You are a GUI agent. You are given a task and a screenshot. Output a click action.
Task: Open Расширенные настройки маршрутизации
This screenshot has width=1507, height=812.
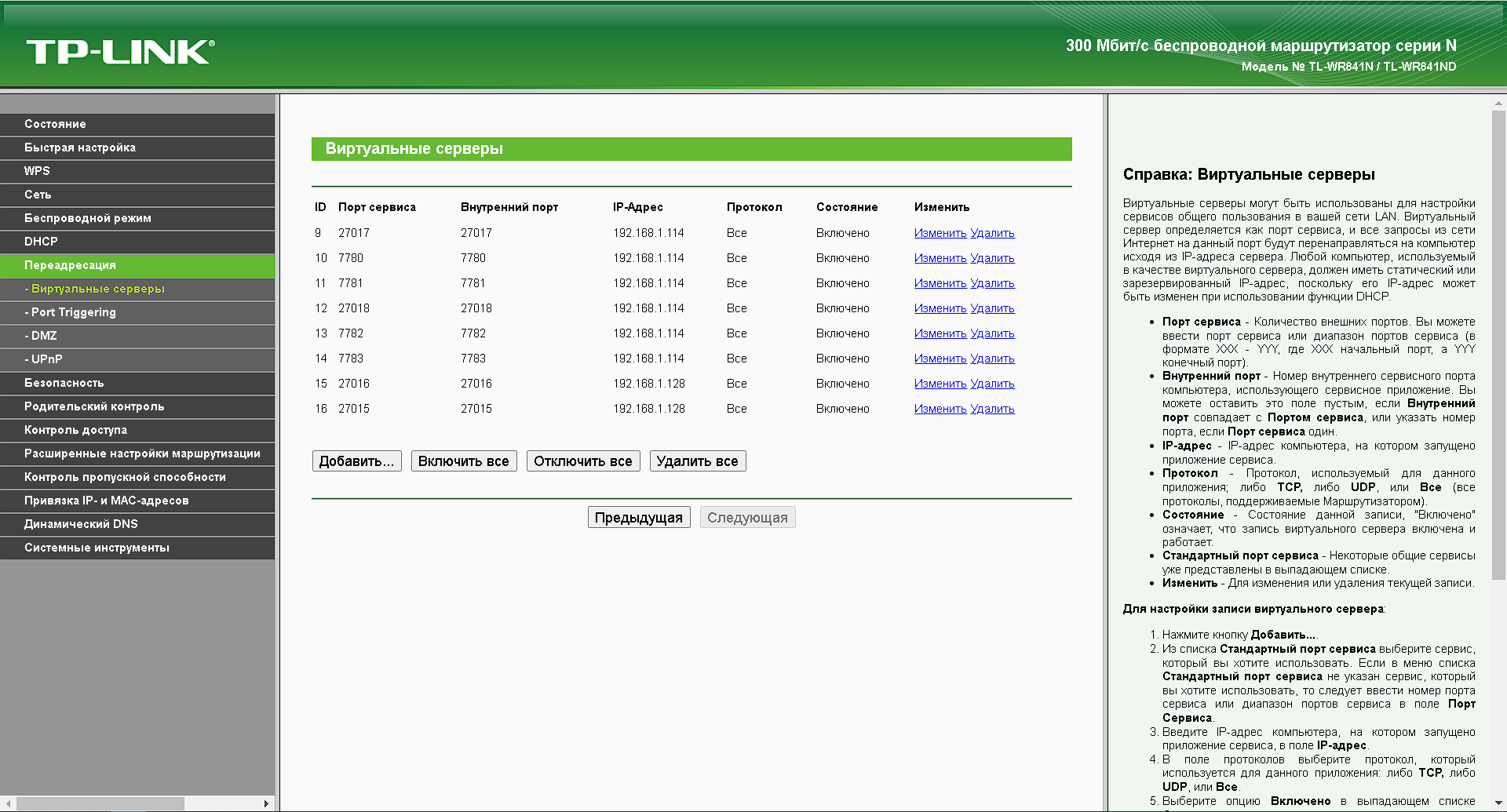(x=137, y=453)
